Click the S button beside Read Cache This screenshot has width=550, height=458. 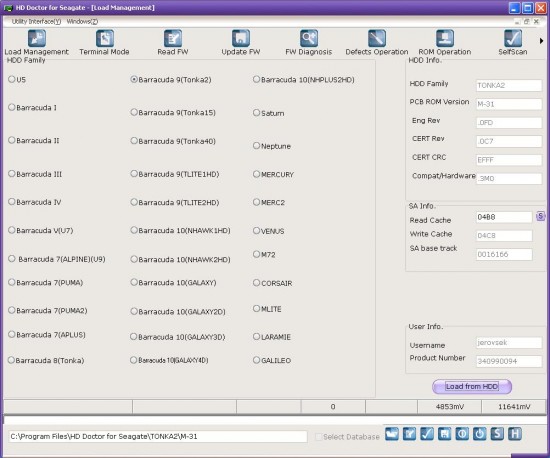541,216
